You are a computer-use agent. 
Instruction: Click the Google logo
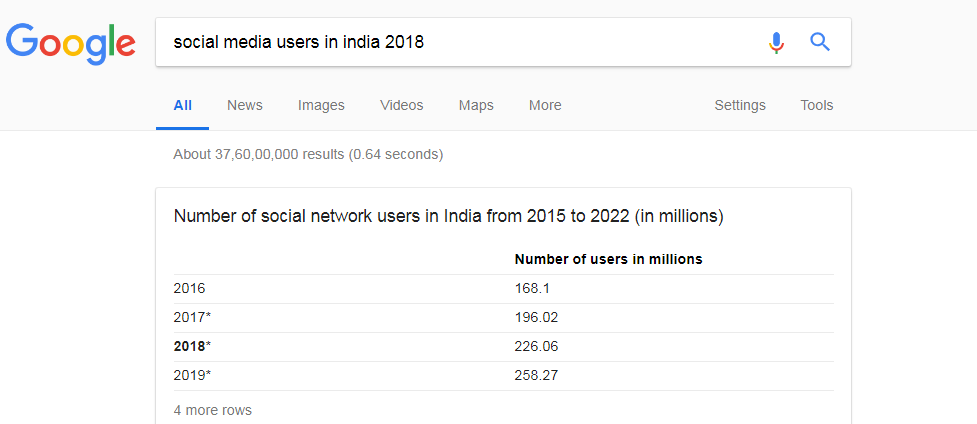pos(70,44)
